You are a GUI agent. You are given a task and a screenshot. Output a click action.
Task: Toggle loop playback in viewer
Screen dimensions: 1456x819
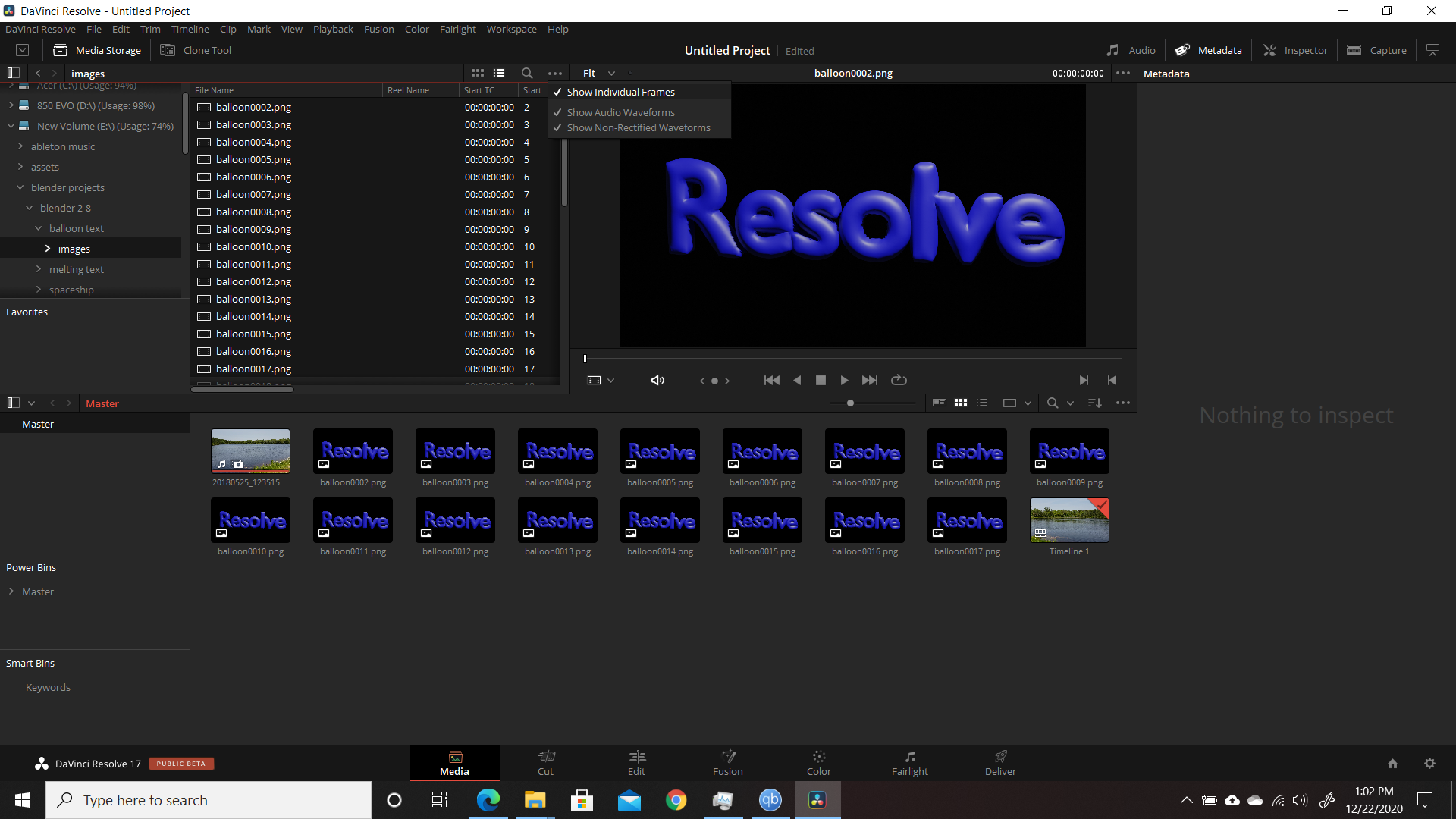(x=899, y=380)
